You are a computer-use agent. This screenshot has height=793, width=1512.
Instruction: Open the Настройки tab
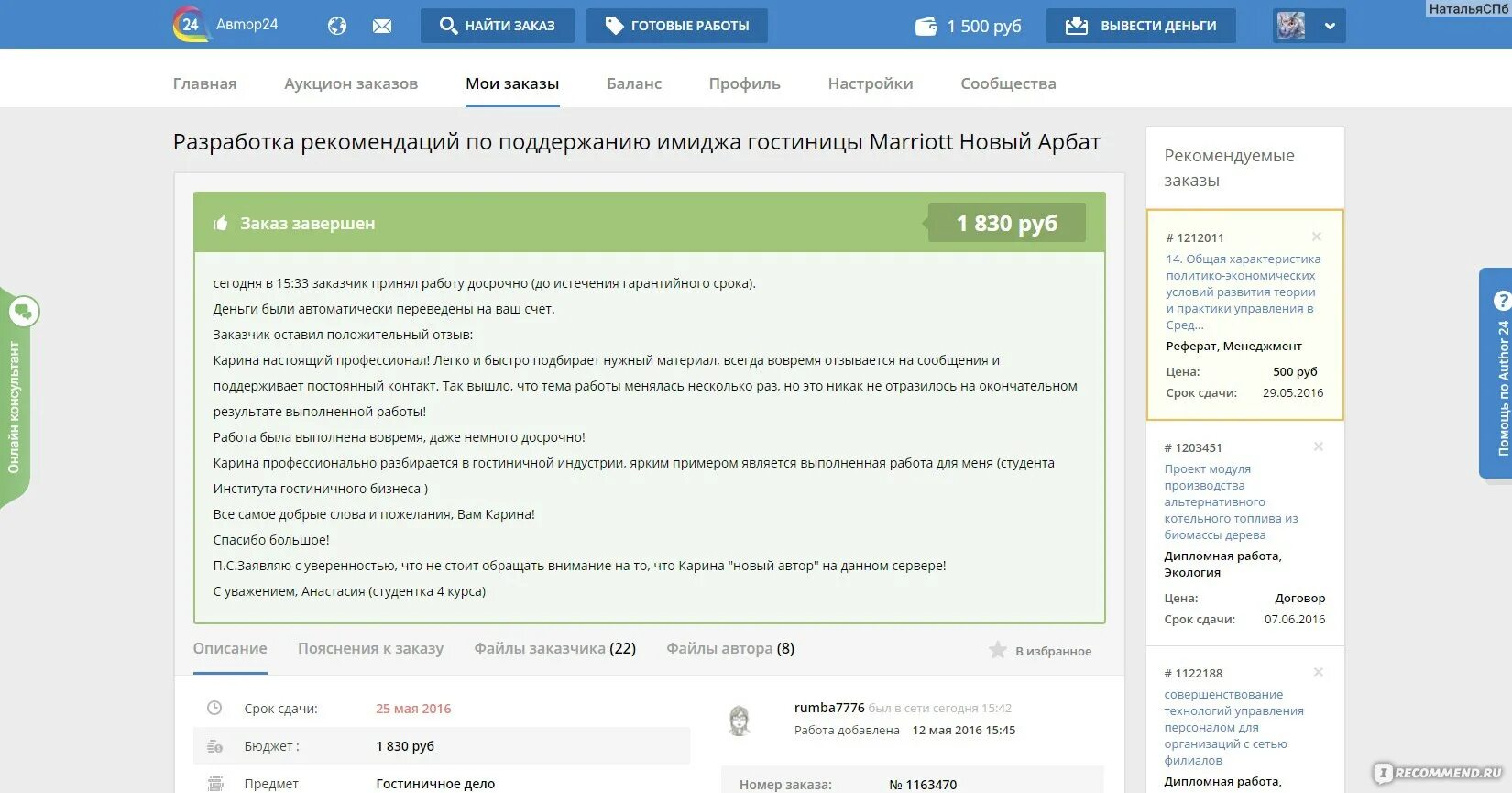click(x=871, y=83)
